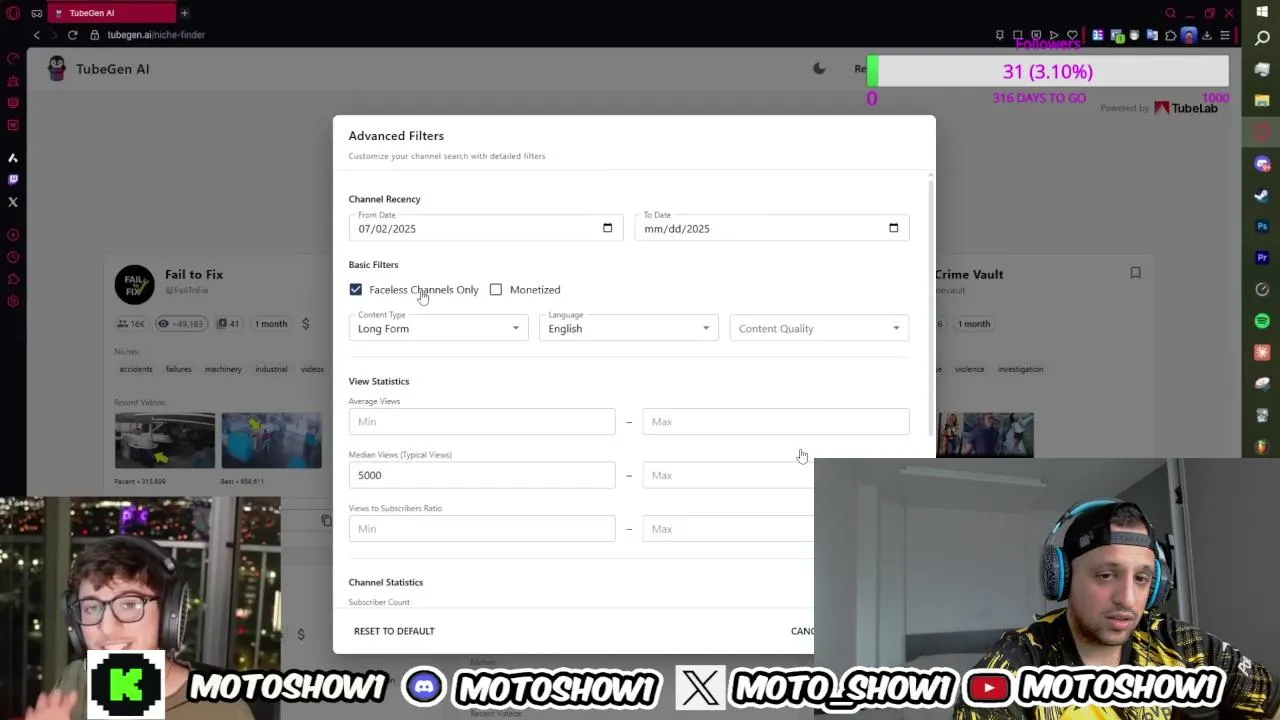The height and width of the screenshot is (720, 1280).
Task: Launch Spotify from the taskbar
Action: click(1262, 321)
